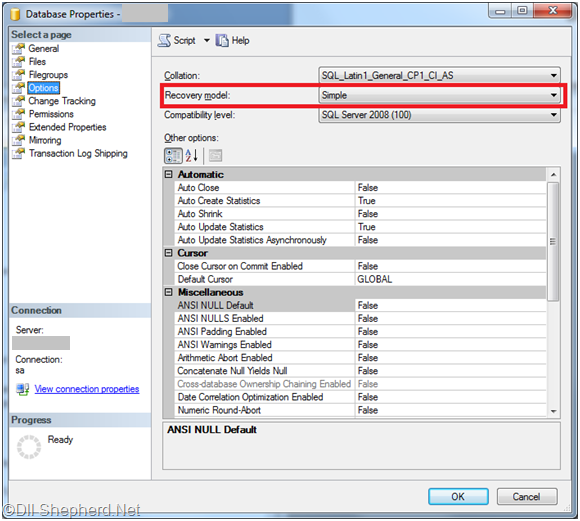Open the Script dropdown arrow
580x521 pixels.
(206, 40)
